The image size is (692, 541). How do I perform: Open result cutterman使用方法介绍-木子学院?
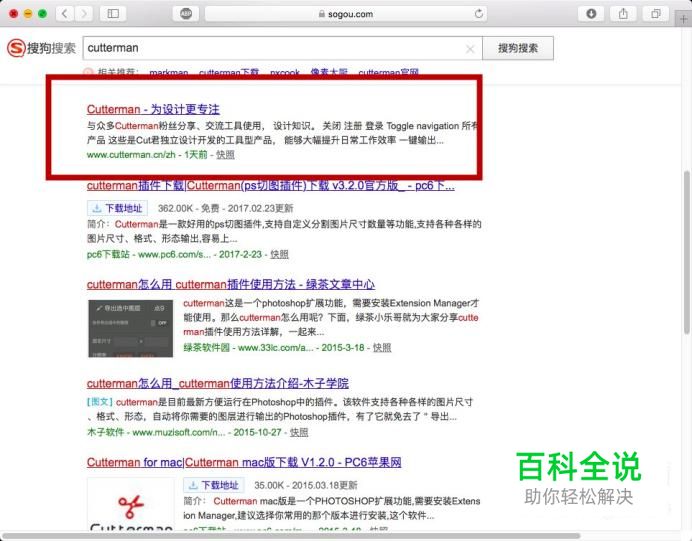pos(218,383)
